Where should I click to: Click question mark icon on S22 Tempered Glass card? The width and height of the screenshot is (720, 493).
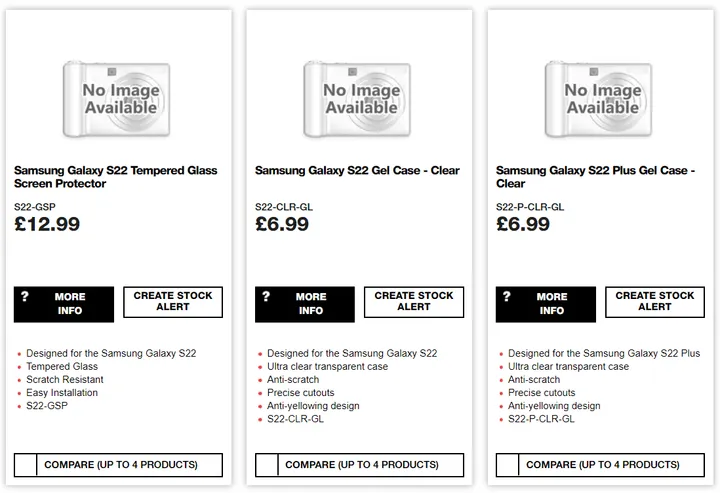coord(25,297)
